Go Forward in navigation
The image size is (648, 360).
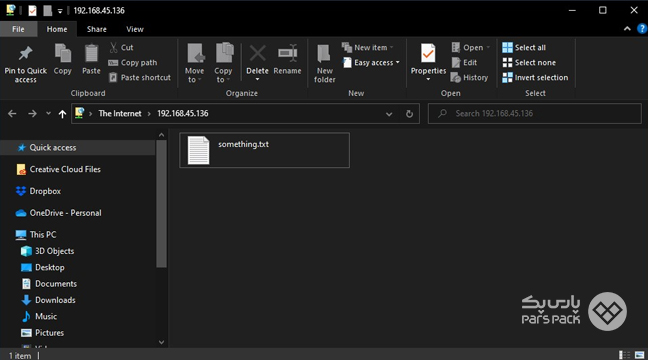click(x=32, y=113)
